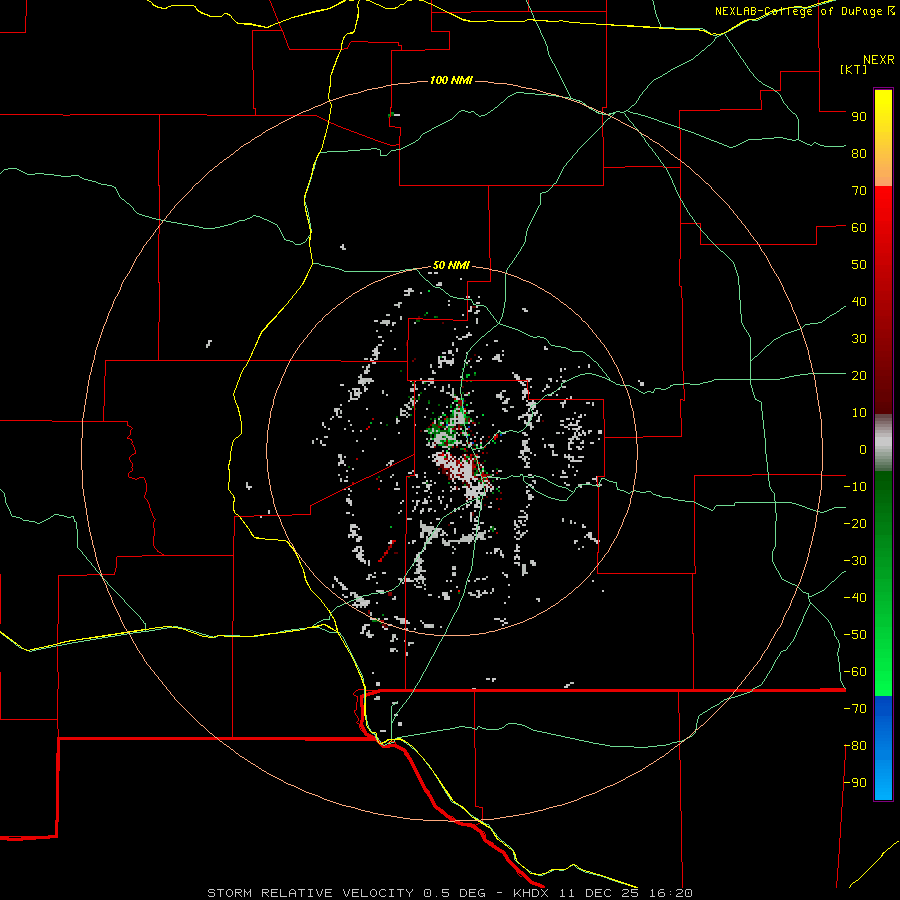The image size is (900, 900).
Task: Pick the dark green segment of color bar
Action: tap(883, 505)
